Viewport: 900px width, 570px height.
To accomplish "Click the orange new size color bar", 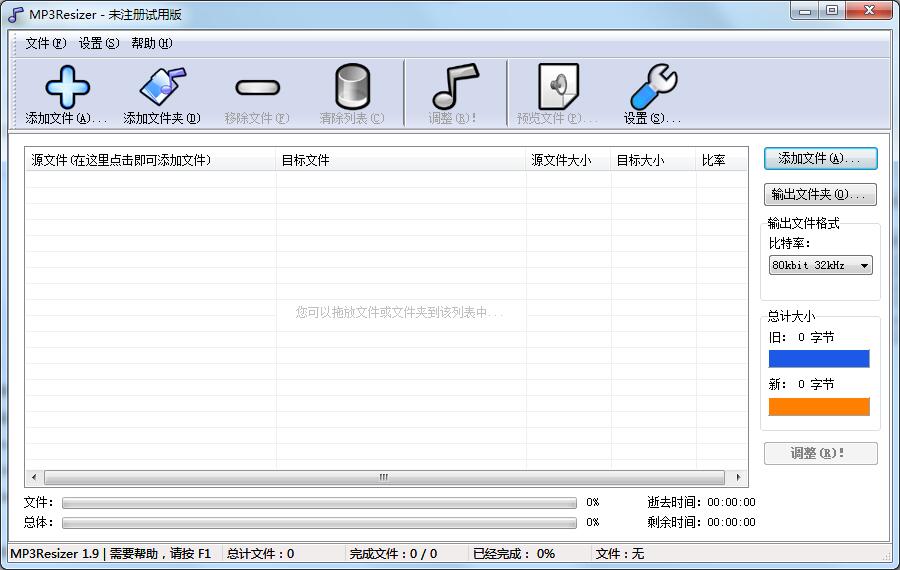I will pos(819,407).
